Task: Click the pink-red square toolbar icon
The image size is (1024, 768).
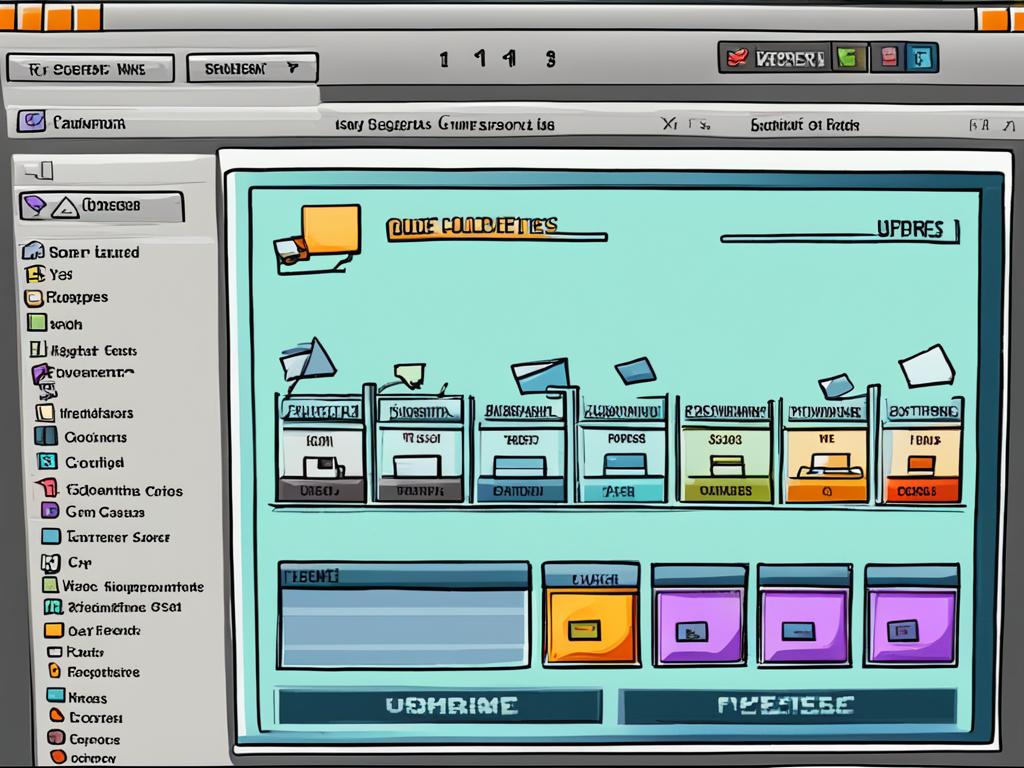Action: point(888,57)
